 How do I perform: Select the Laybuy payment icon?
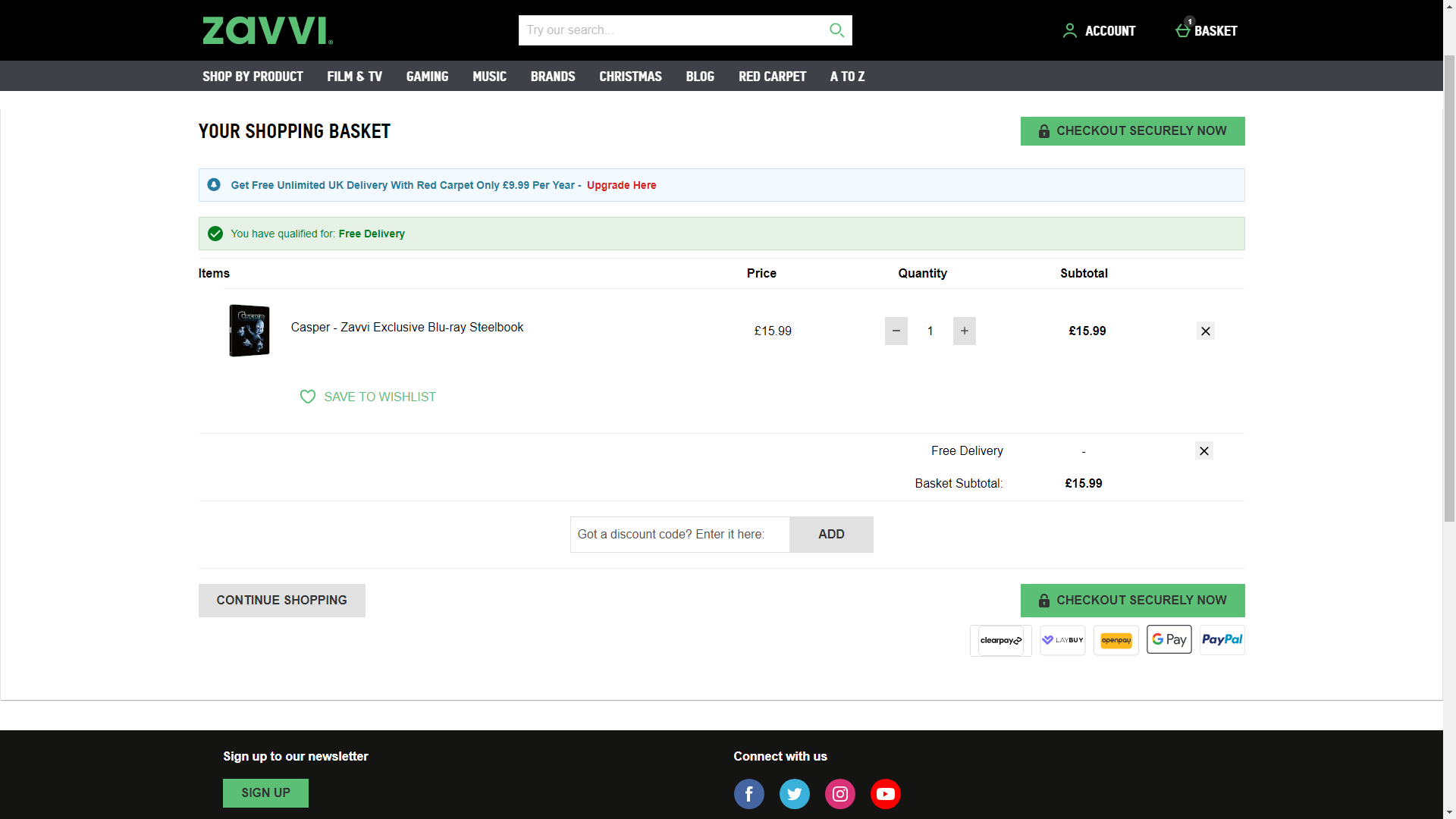point(1062,640)
